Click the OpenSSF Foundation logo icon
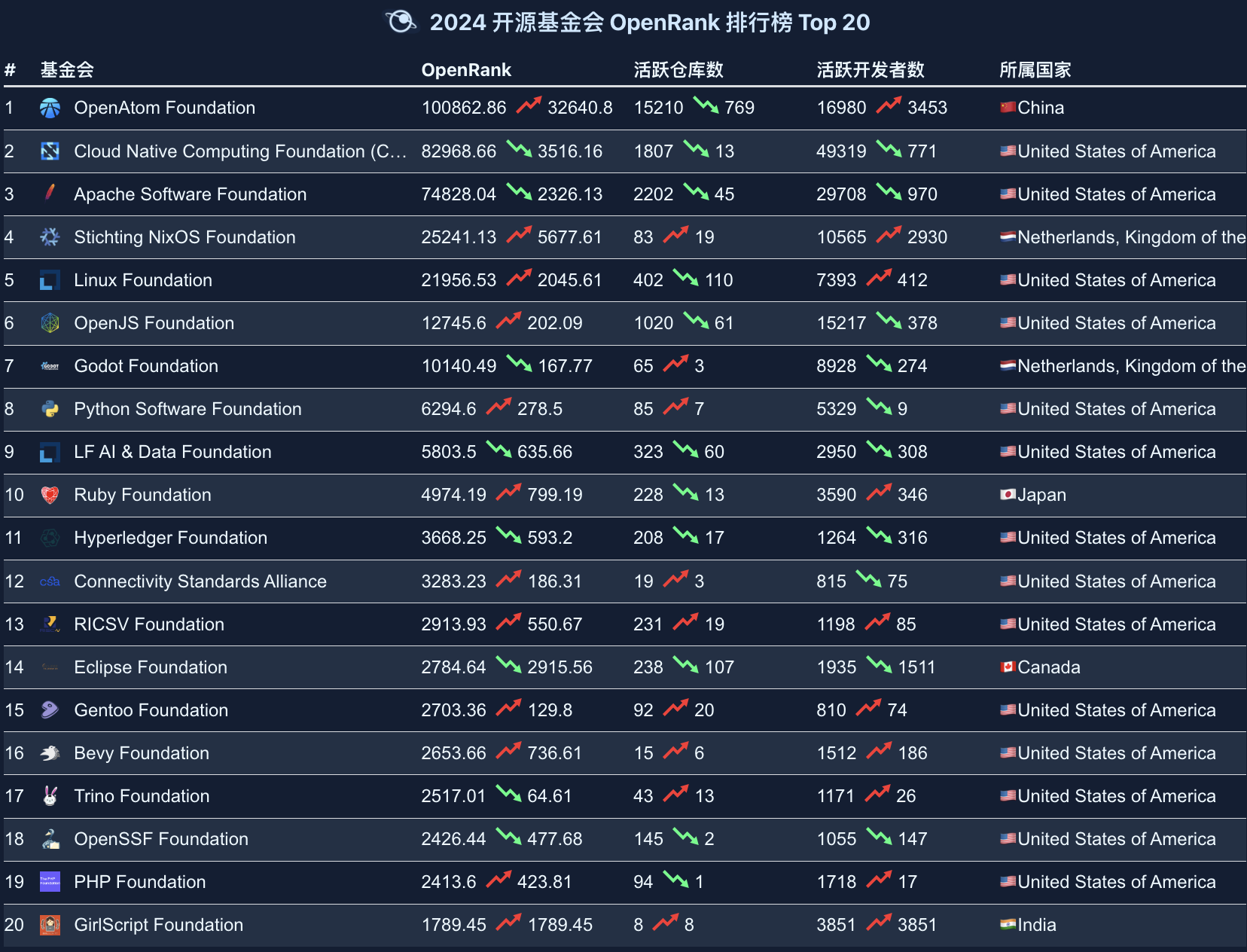 (x=50, y=839)
